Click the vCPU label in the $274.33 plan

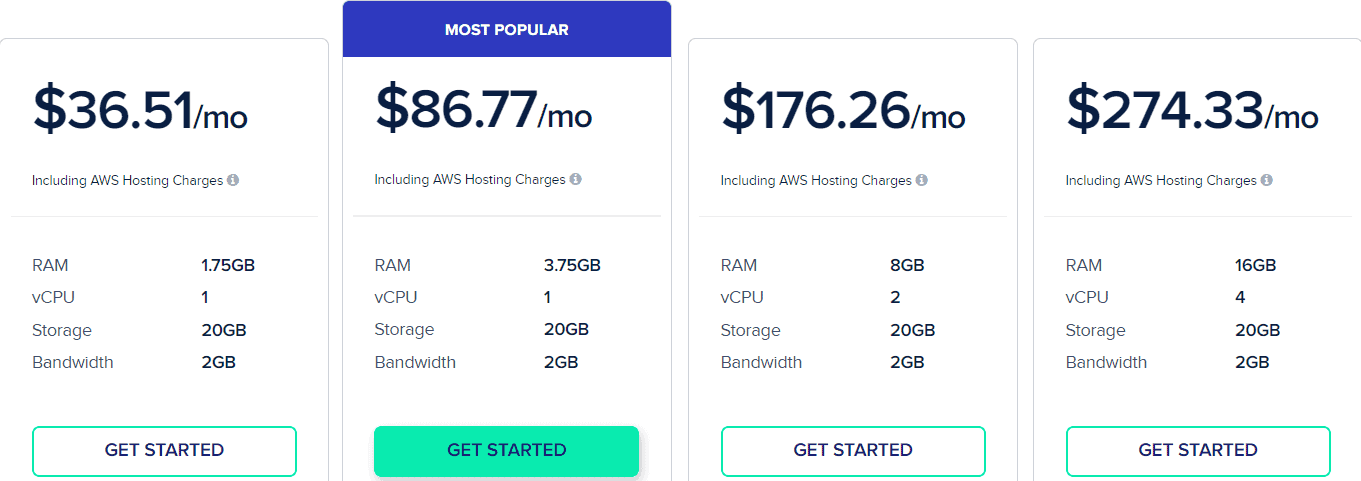1087,298
